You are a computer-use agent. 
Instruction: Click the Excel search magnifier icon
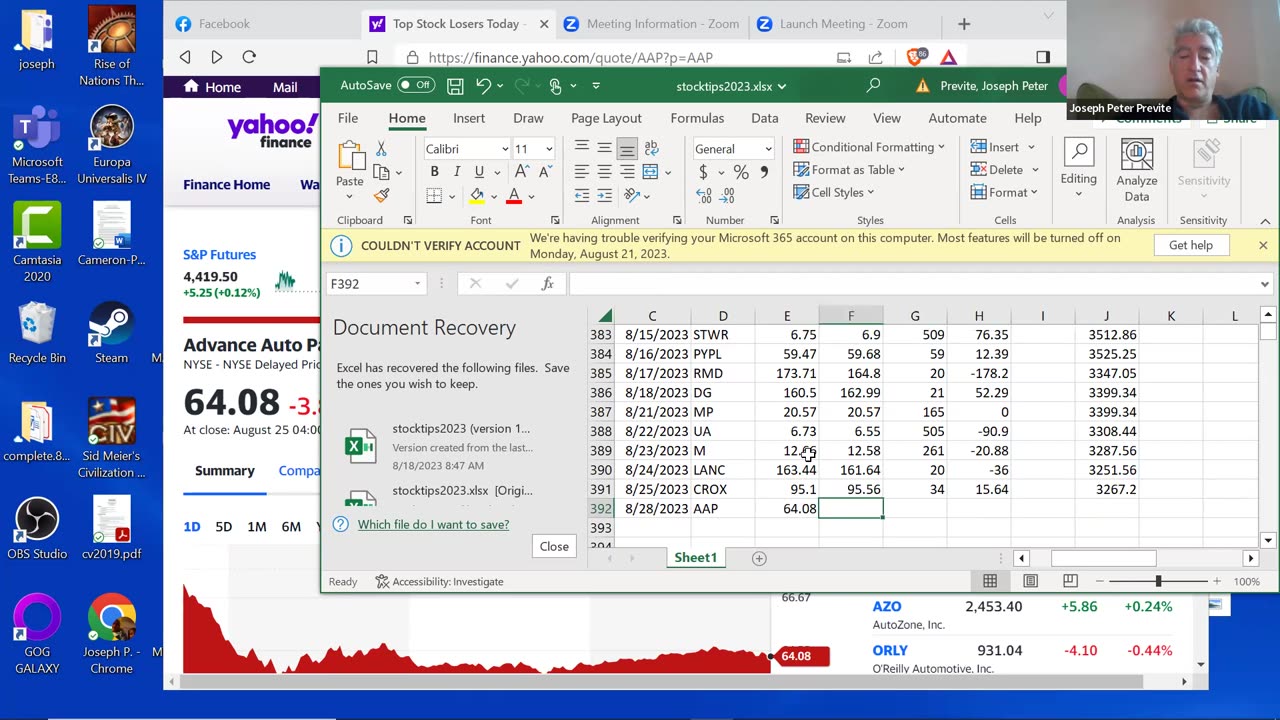(x=873, y=86)
